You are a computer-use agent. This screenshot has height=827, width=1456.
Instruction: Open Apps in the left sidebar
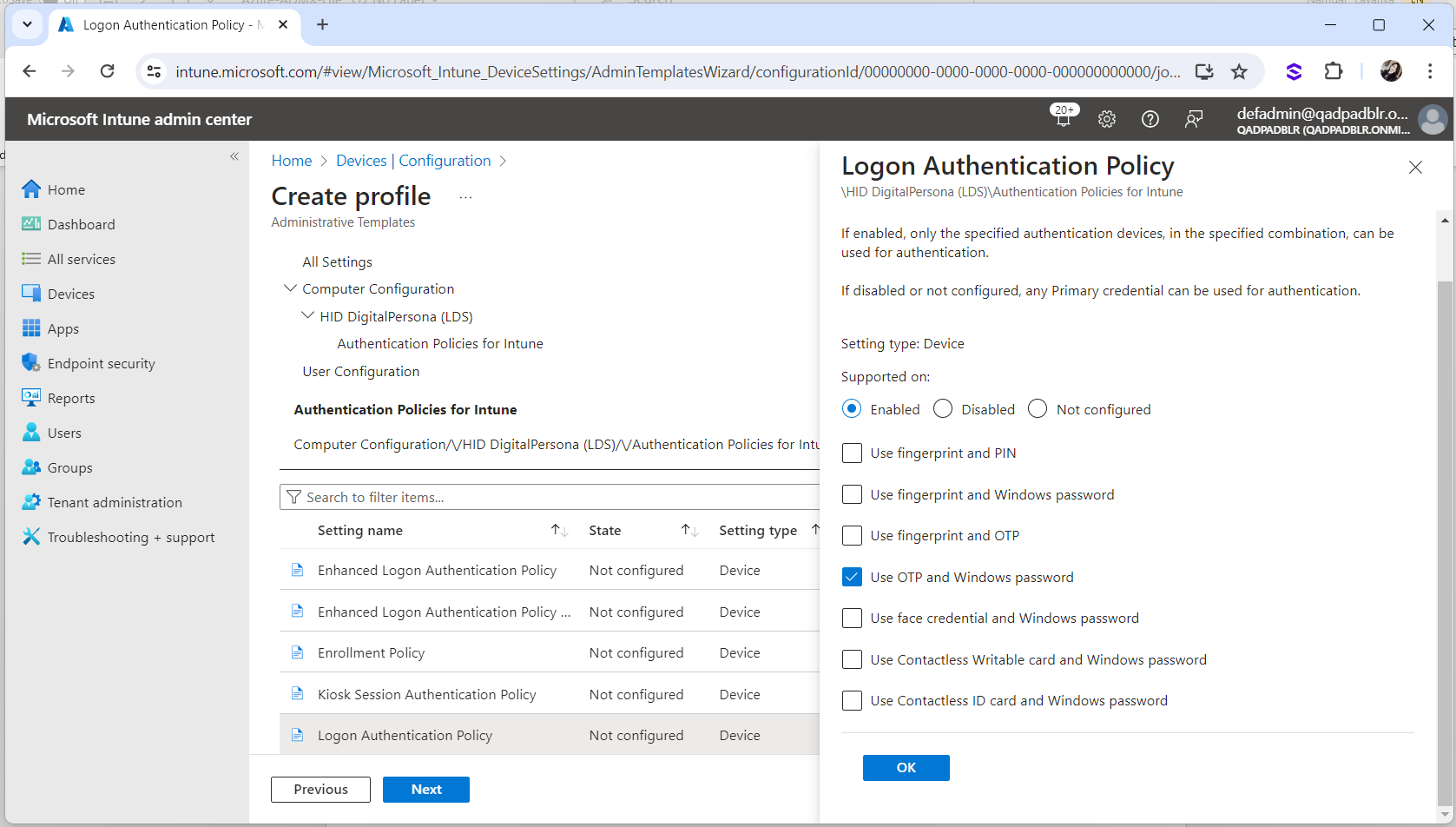63,328
